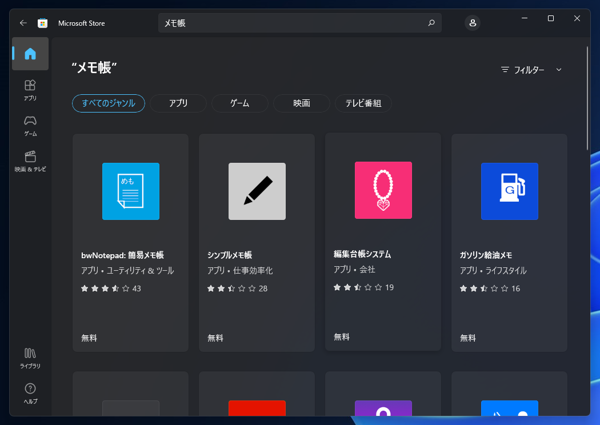
Task: Click the 編集台帳システム title text
Action: pyautogui.click(x=362, y=254)
